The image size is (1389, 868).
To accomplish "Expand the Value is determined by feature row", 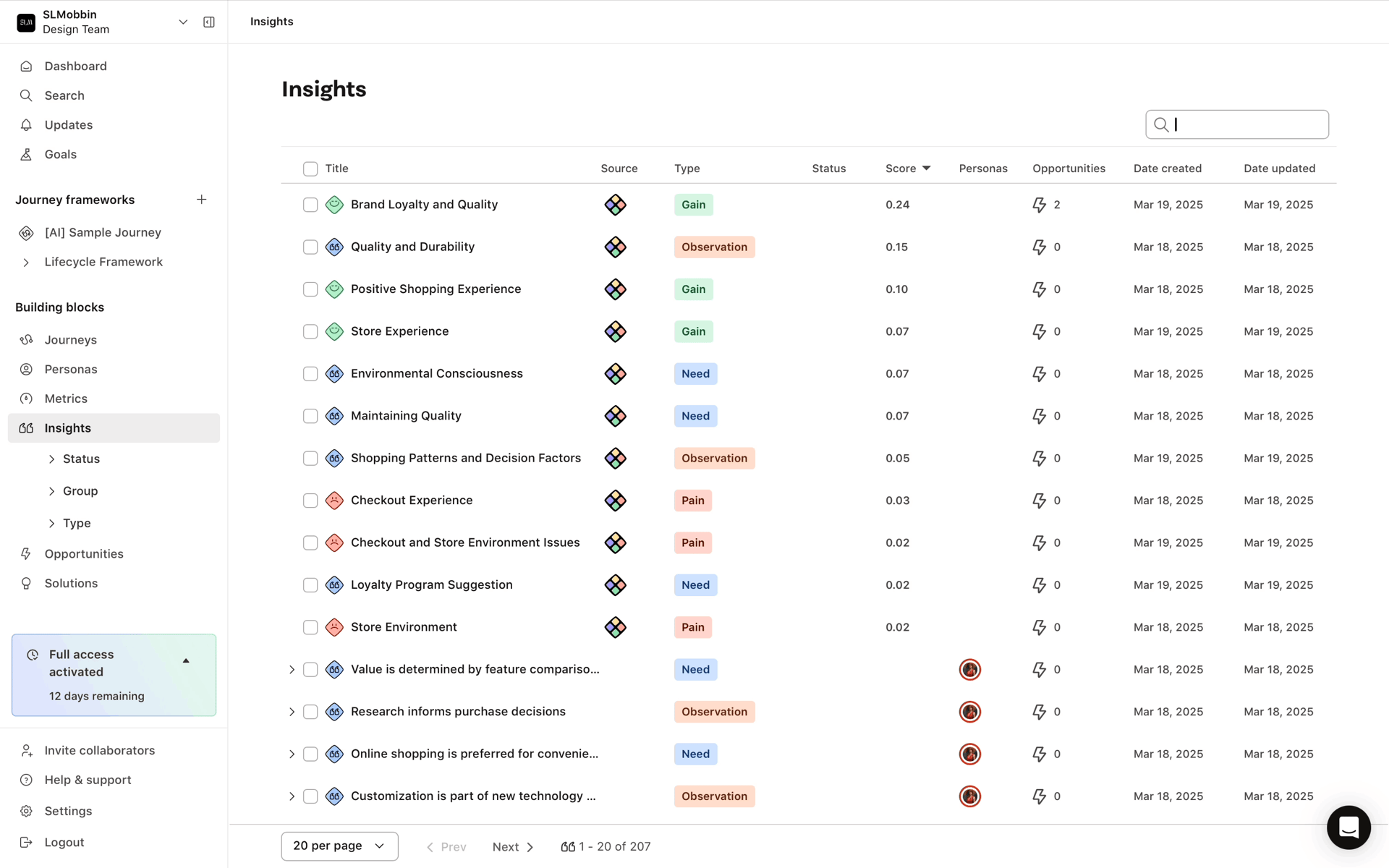I will click(x=292, y=670).
